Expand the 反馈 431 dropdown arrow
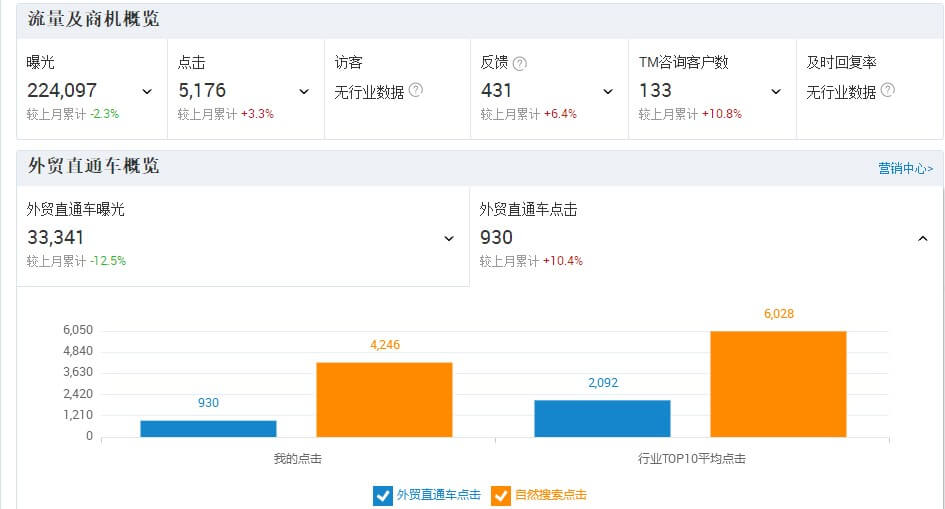 (x=608, y=92)
